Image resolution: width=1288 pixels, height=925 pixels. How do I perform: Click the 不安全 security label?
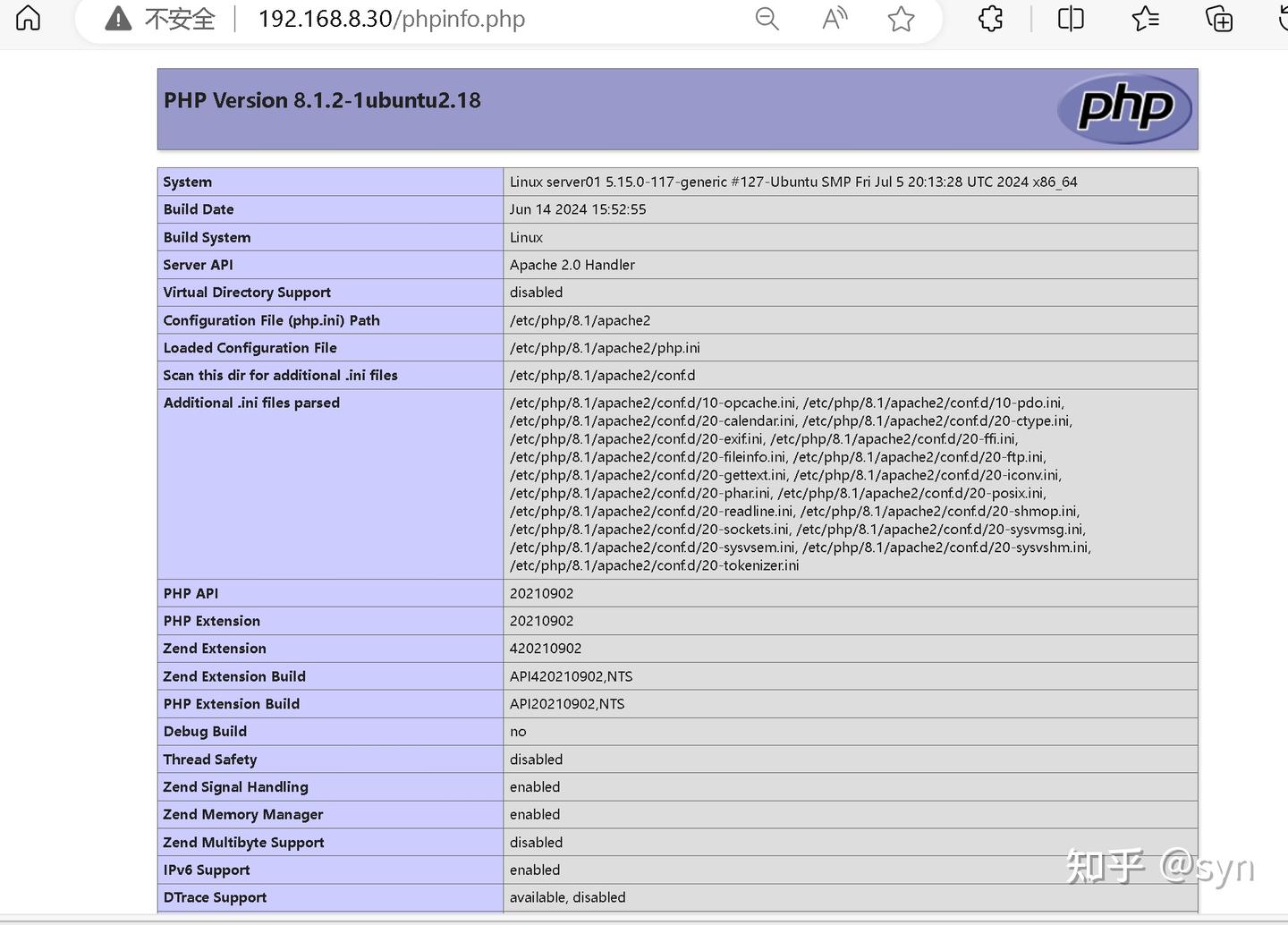pyautogui.click(x=179, y=18)
